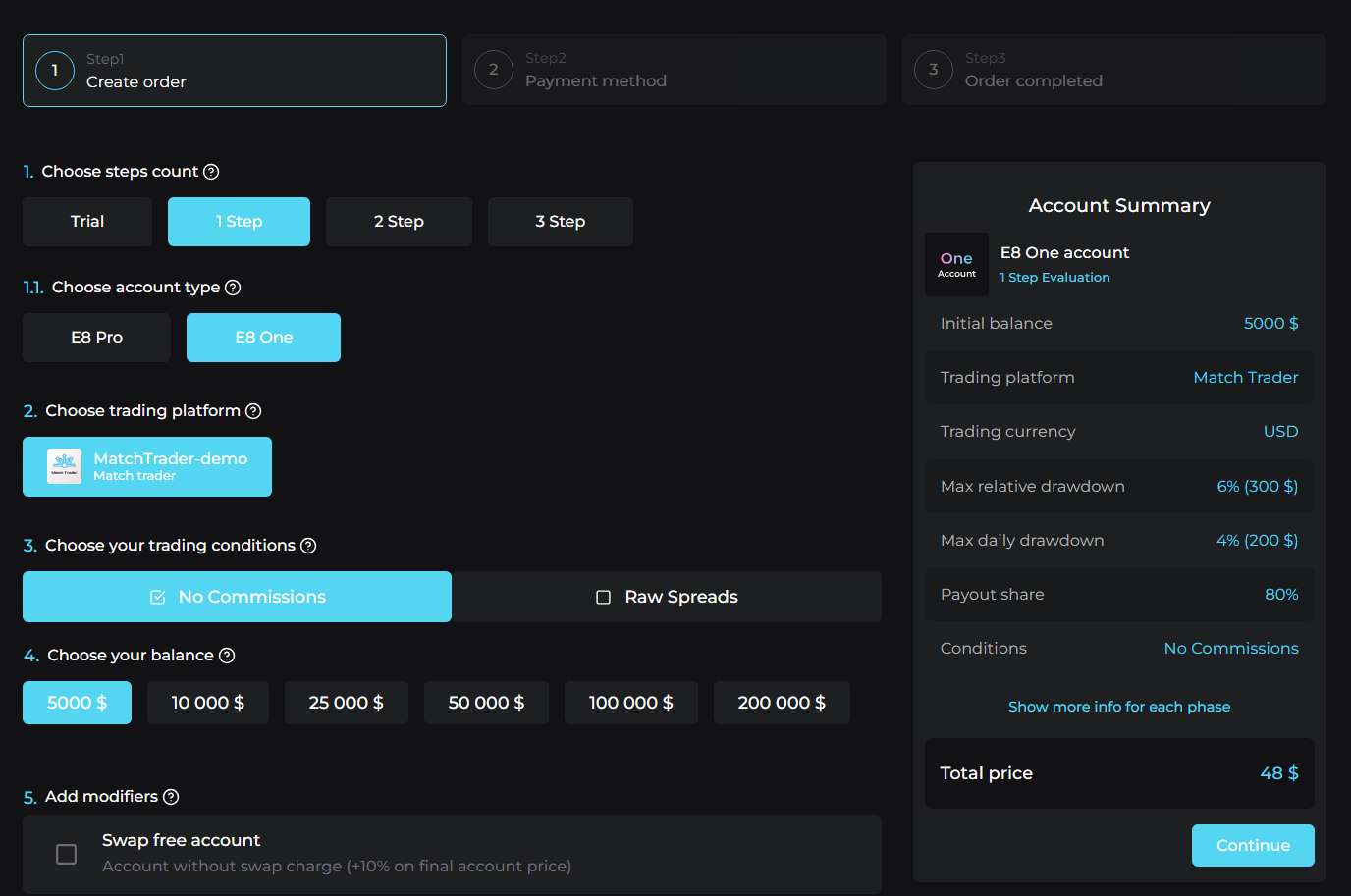Open help icon beside Choose steps count

pyautogui.click(x=211, y=172)
